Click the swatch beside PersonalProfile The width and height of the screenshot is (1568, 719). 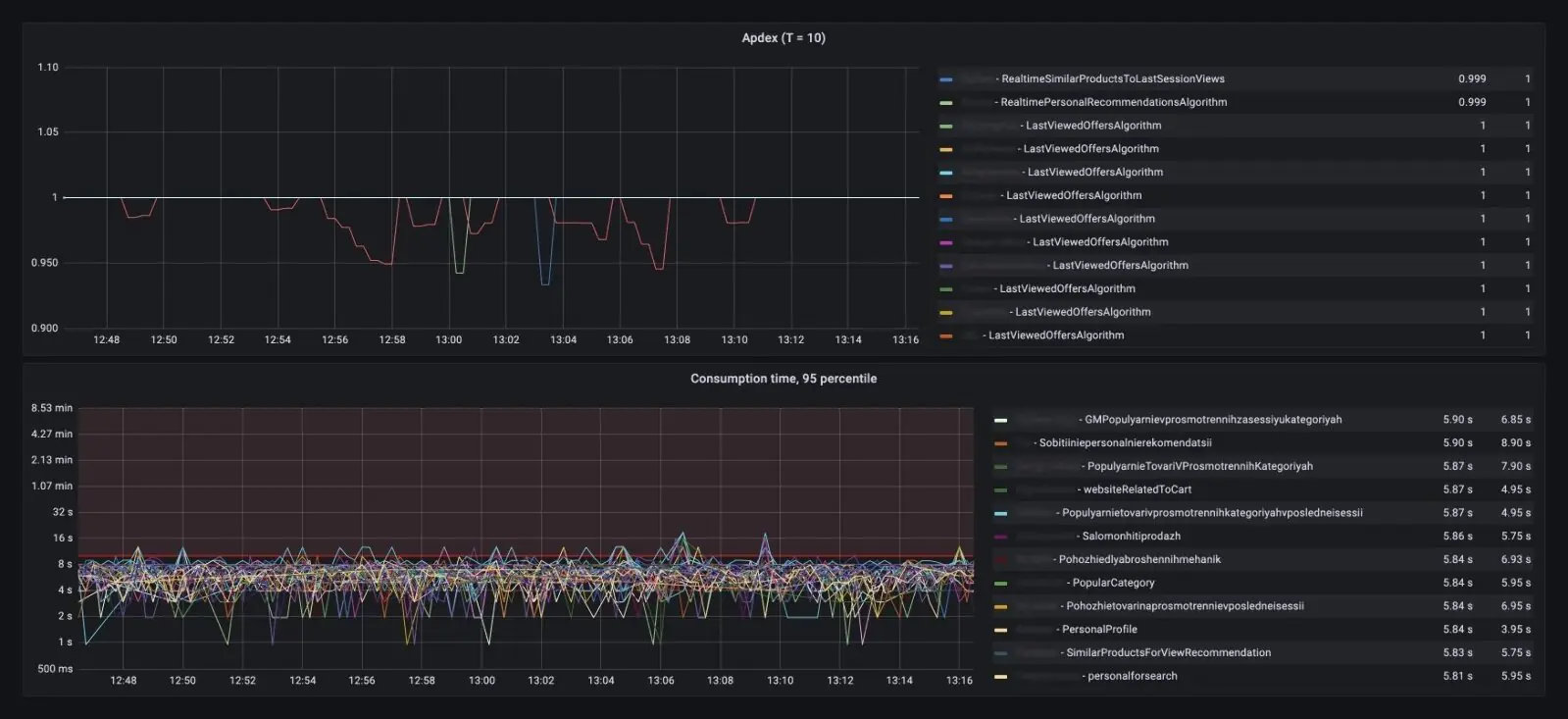(1000, 630)
